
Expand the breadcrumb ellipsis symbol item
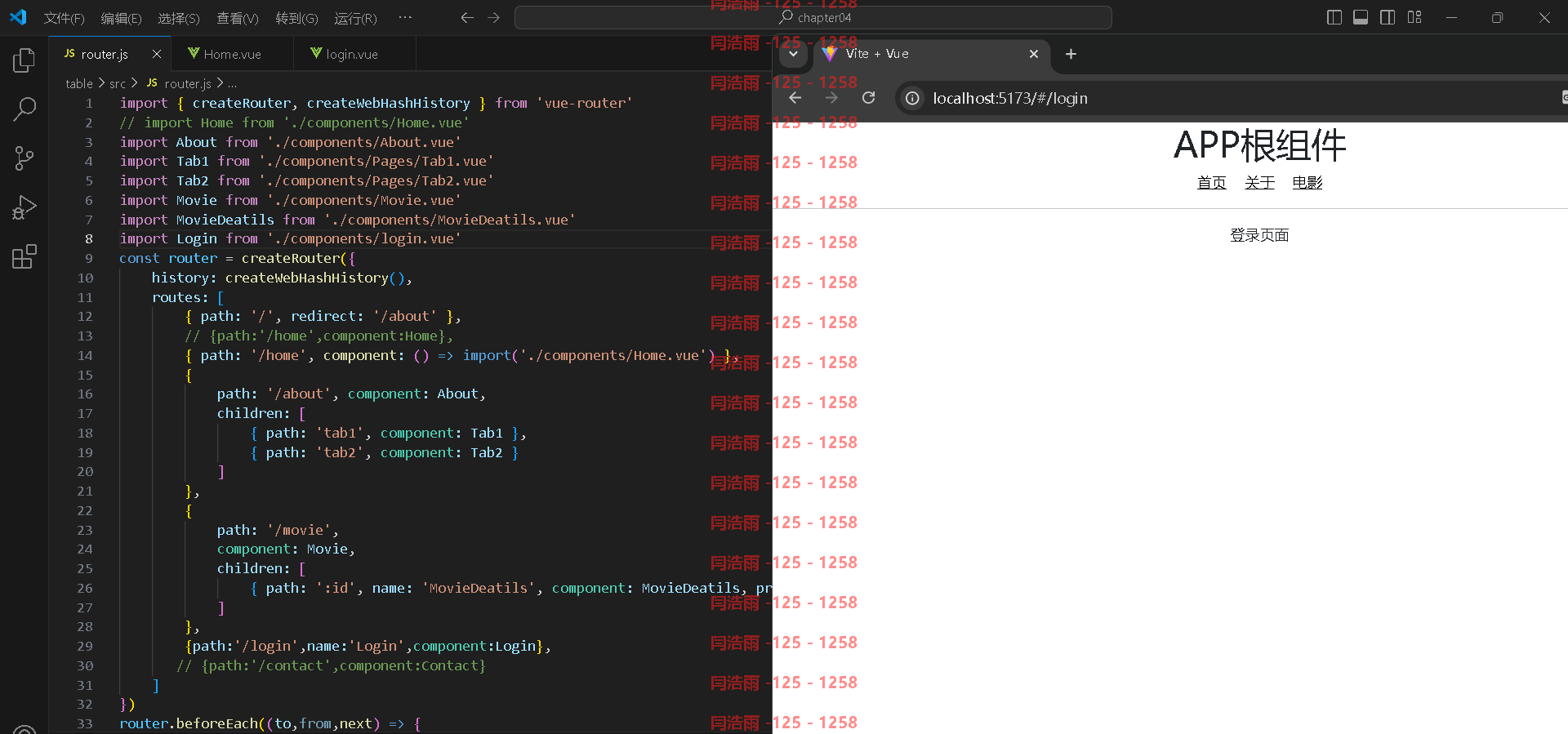[232, 83]
